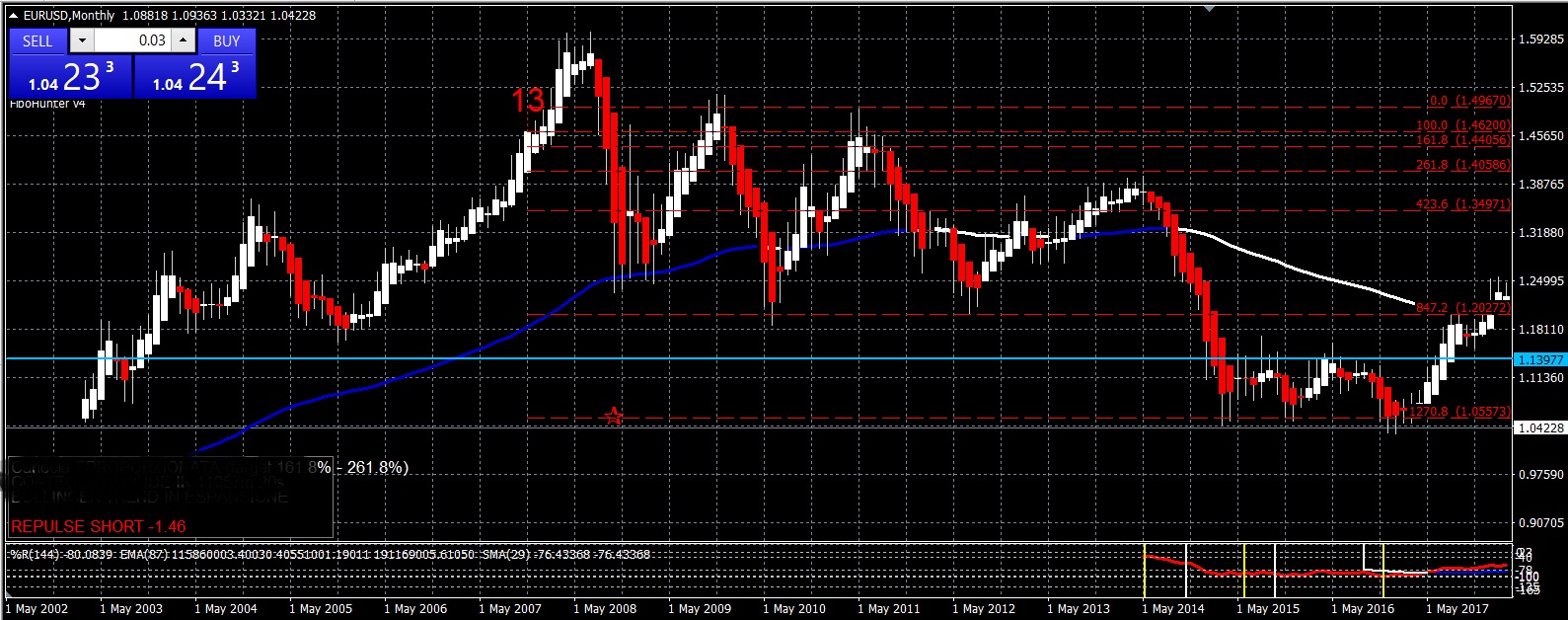Screen dimensions: 1568x620
Task: Click the 1.13977 price label
Action: point(1540,359)
